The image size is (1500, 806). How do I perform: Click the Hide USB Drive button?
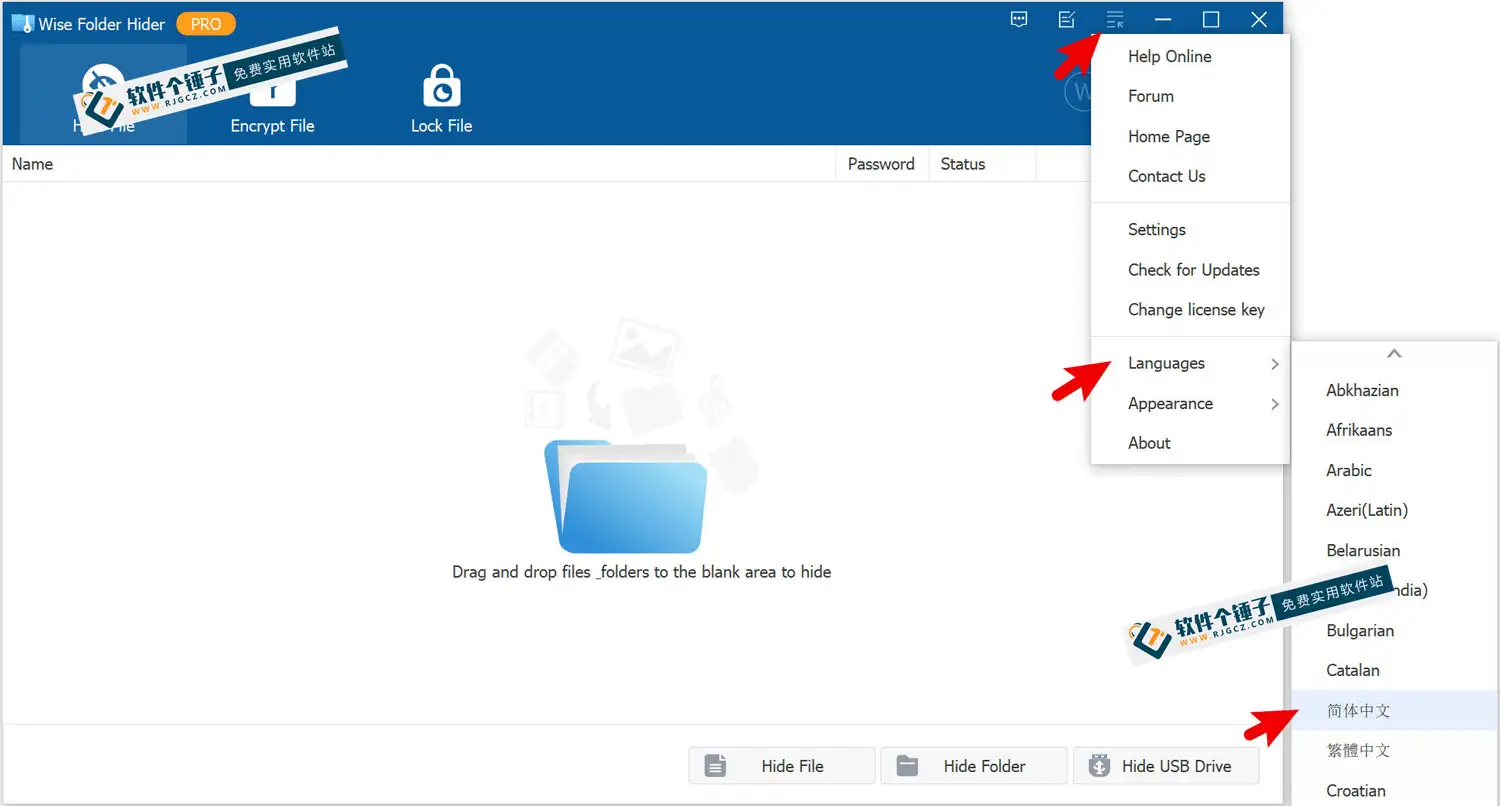point(1166,766)
